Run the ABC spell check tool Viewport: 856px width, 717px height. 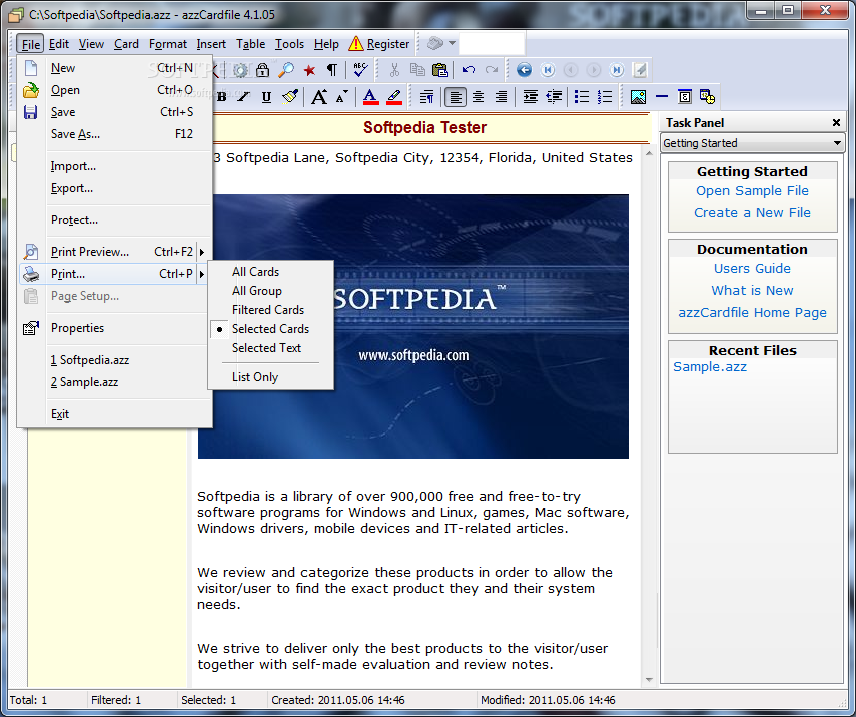tap(360, 69)
